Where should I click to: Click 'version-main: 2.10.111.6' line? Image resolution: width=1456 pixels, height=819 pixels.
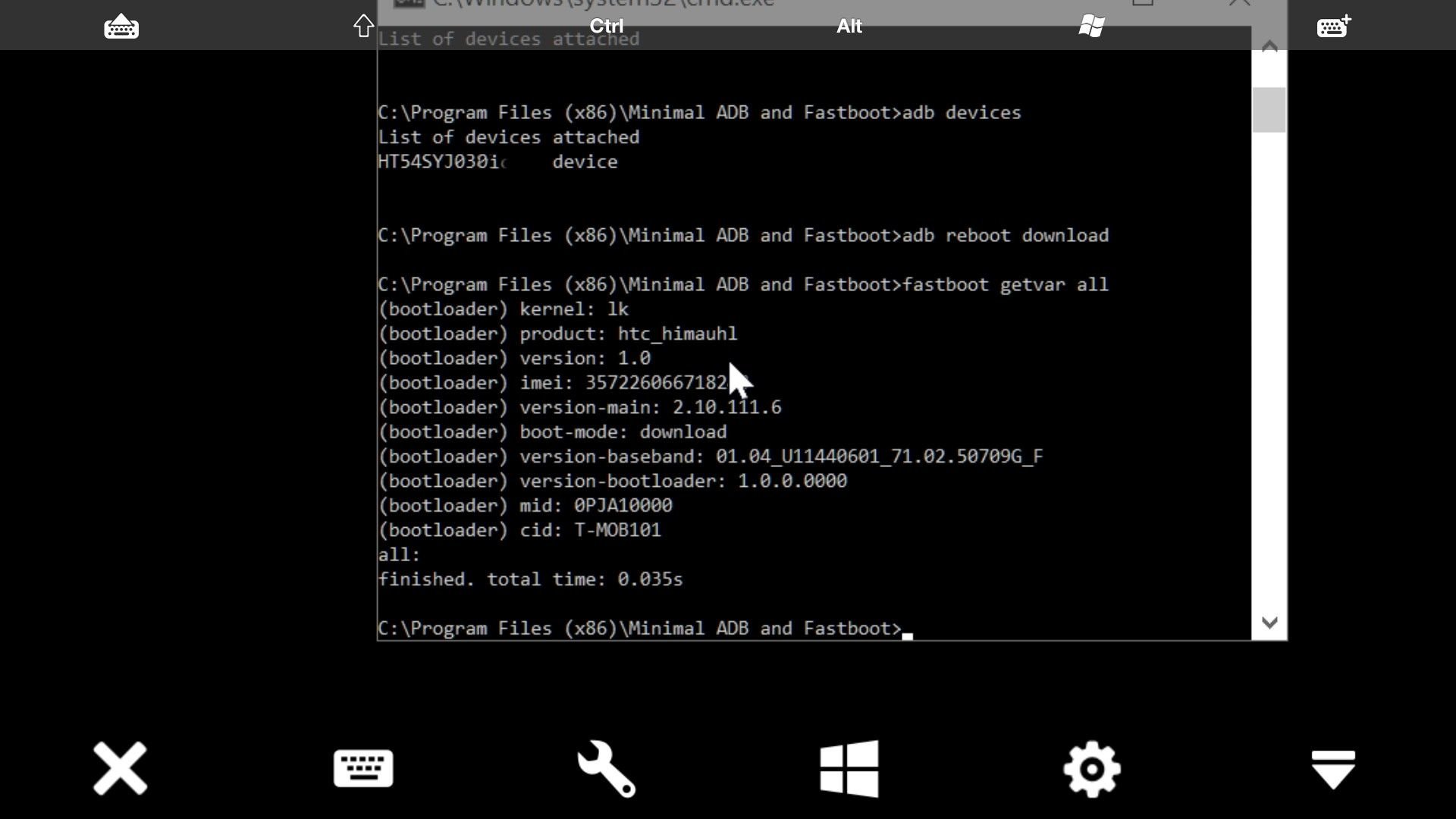point(579,407)
